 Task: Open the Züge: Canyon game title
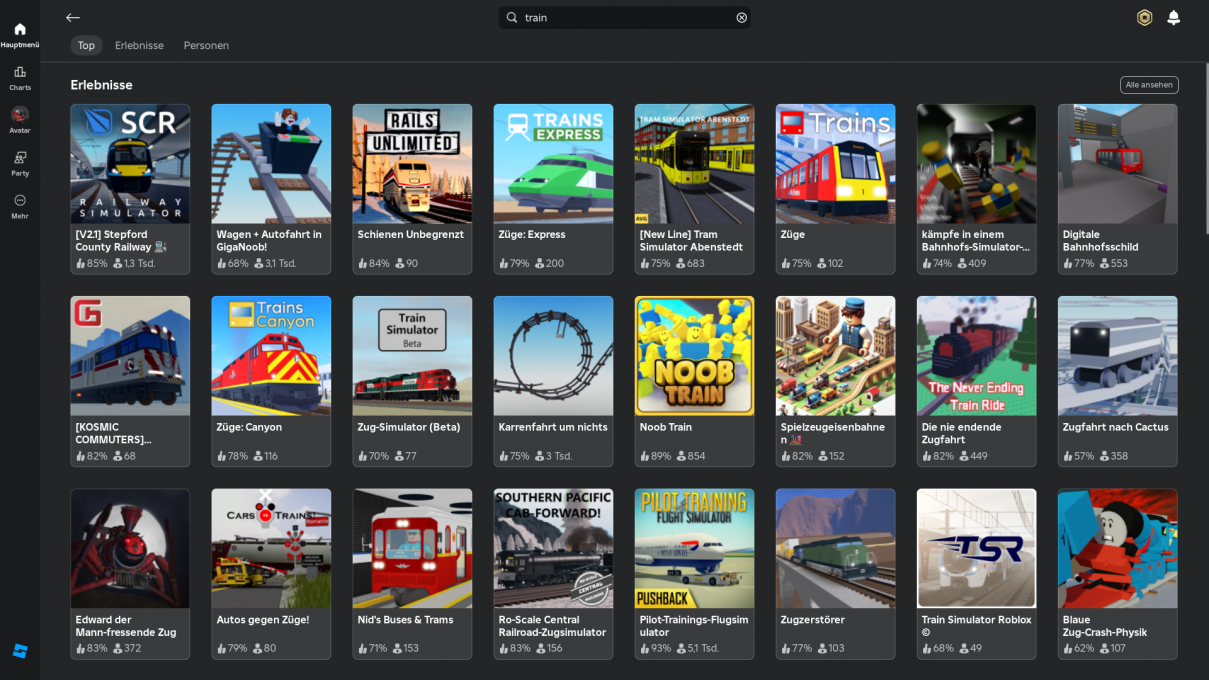(x=249, y=427)
